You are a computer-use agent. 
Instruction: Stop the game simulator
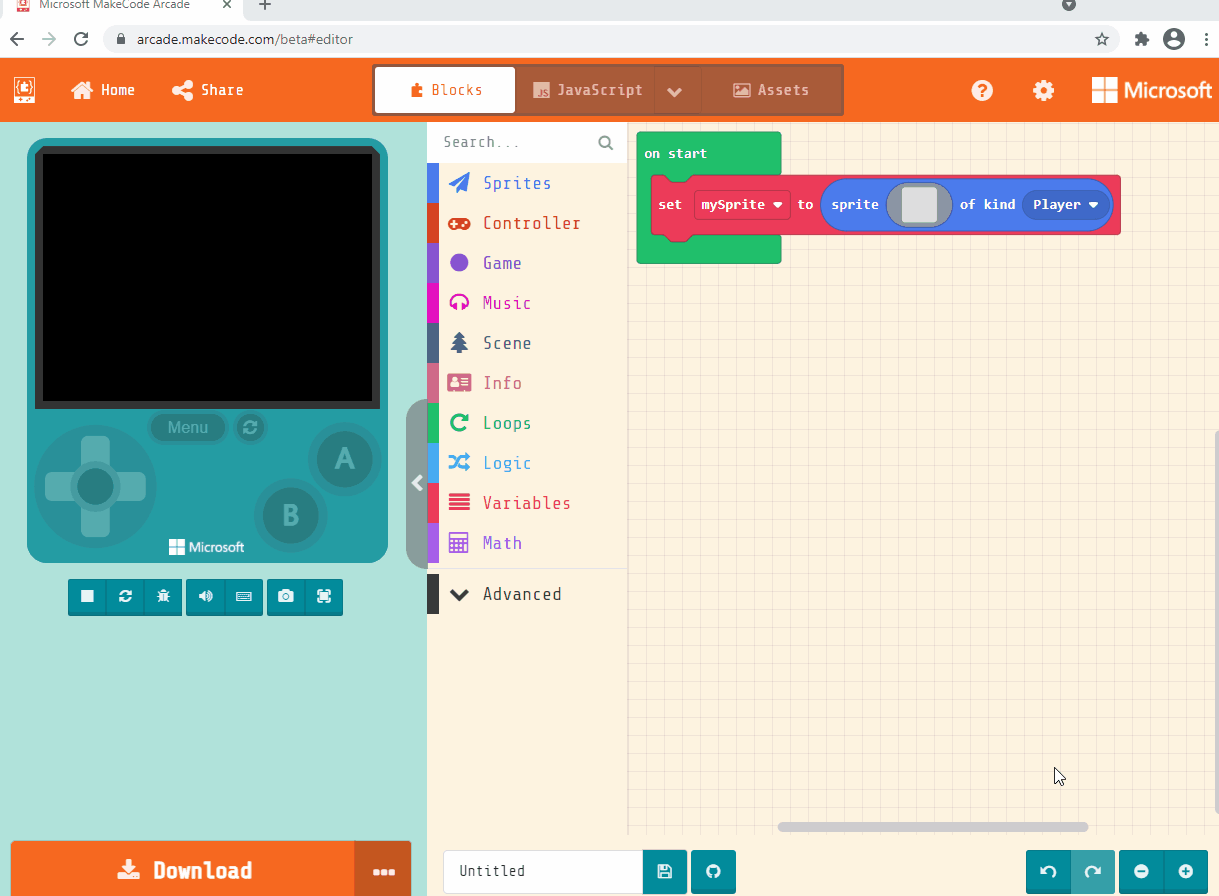[87, 596]
